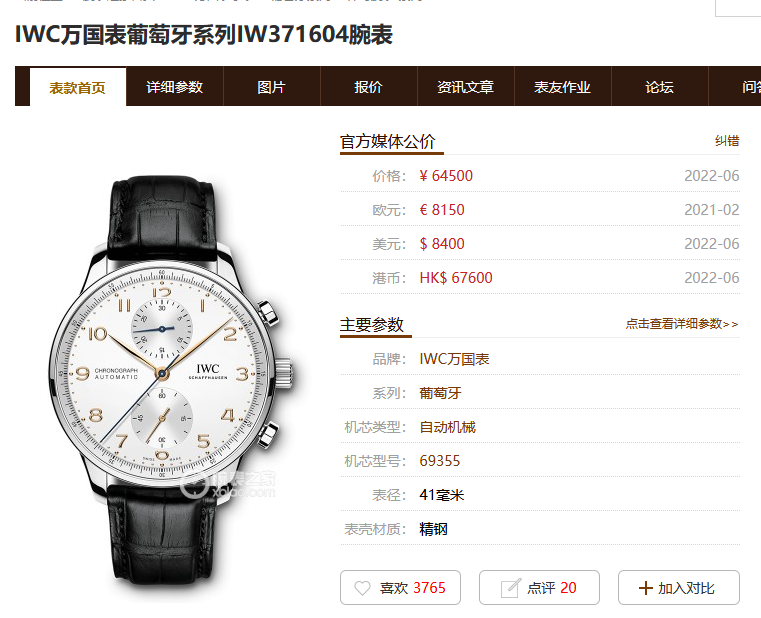Viewport: 761px width, 618px height.
Task: Open the 论坛 tab
Action: coord(660,87)
